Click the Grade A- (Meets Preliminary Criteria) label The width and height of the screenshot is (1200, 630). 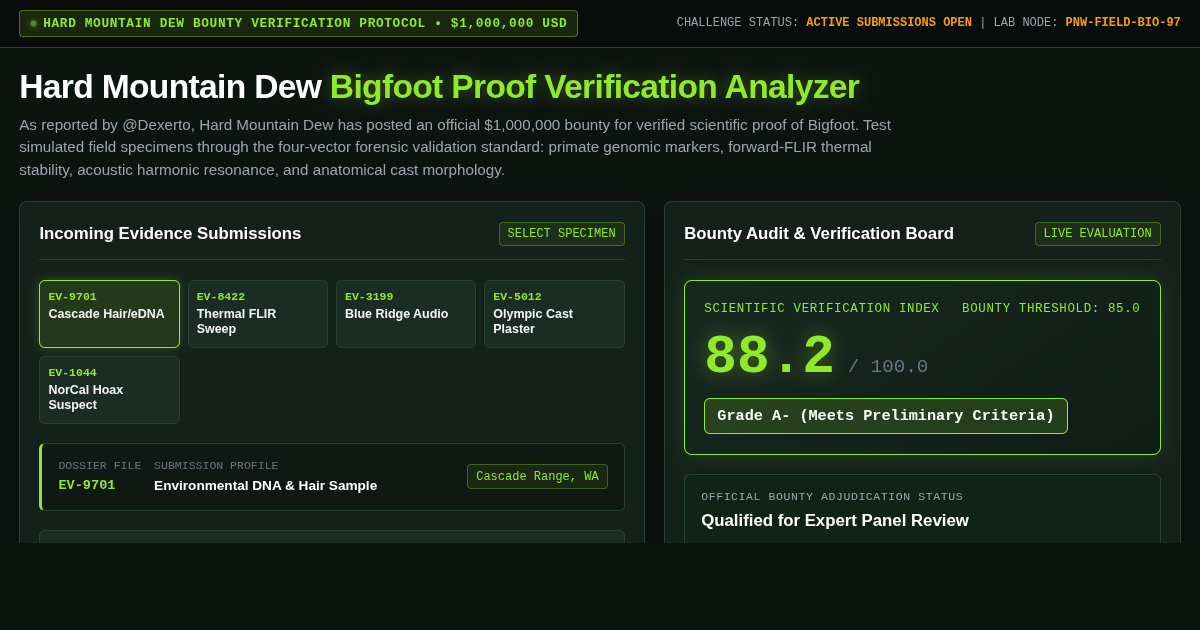(x=886, y=416)
